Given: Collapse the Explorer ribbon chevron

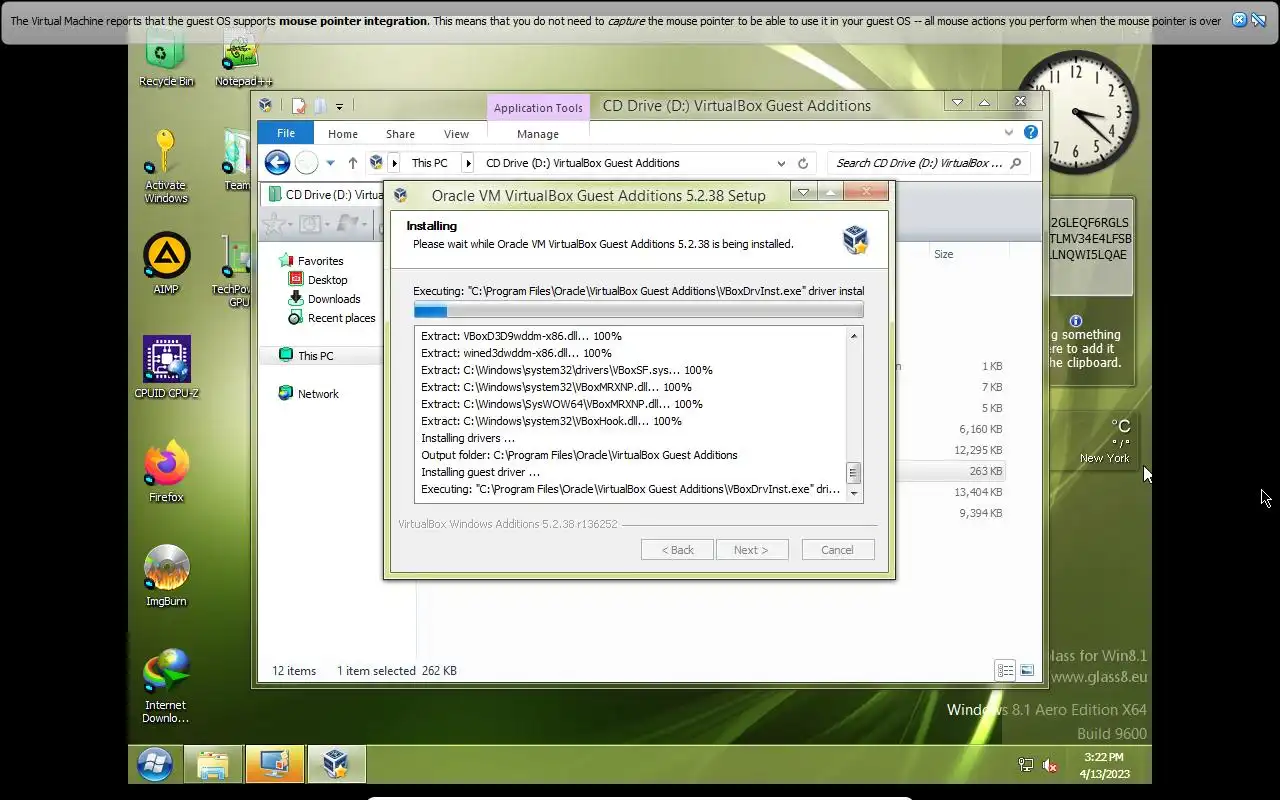Looking at the screenshot, I should click(1008, 132).
